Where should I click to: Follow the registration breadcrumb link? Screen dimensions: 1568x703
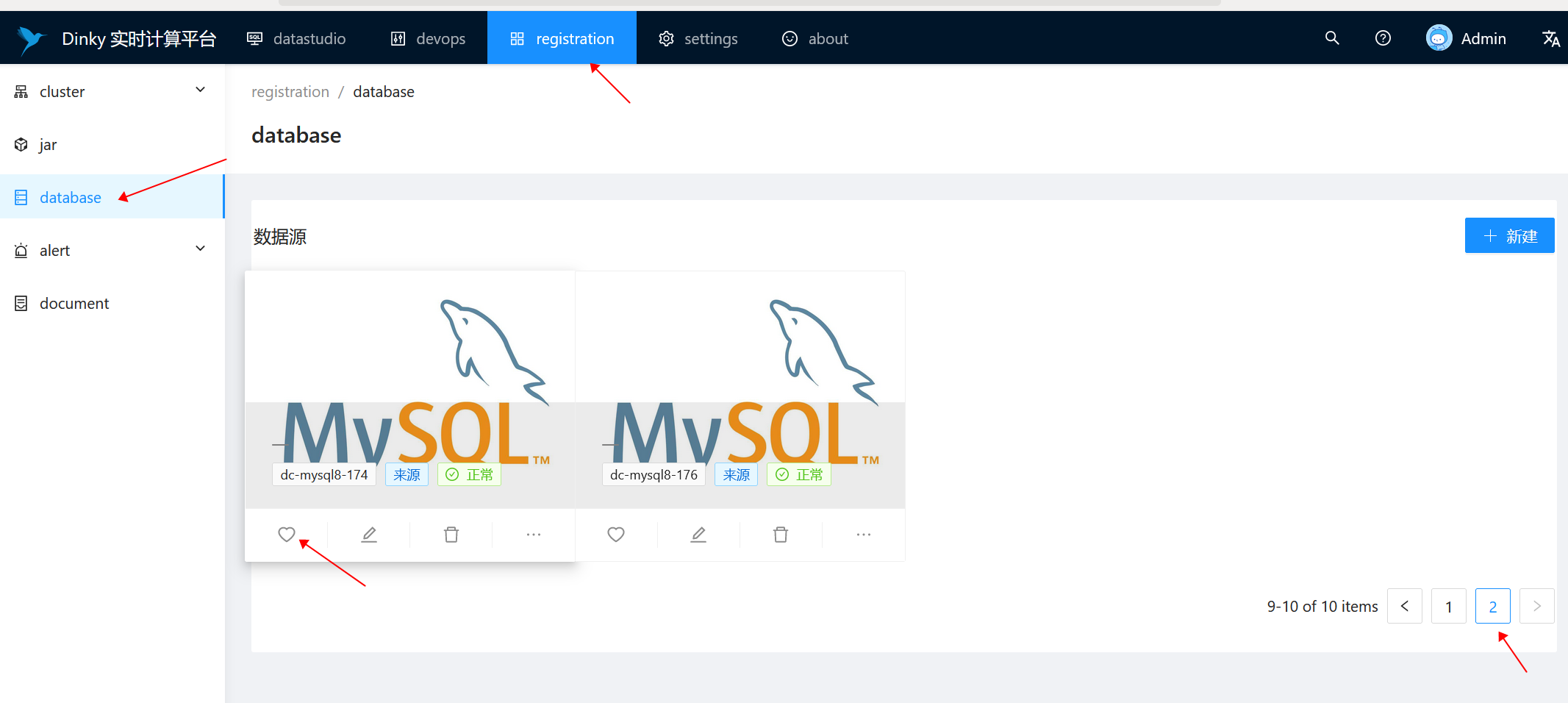click(290, 92)
